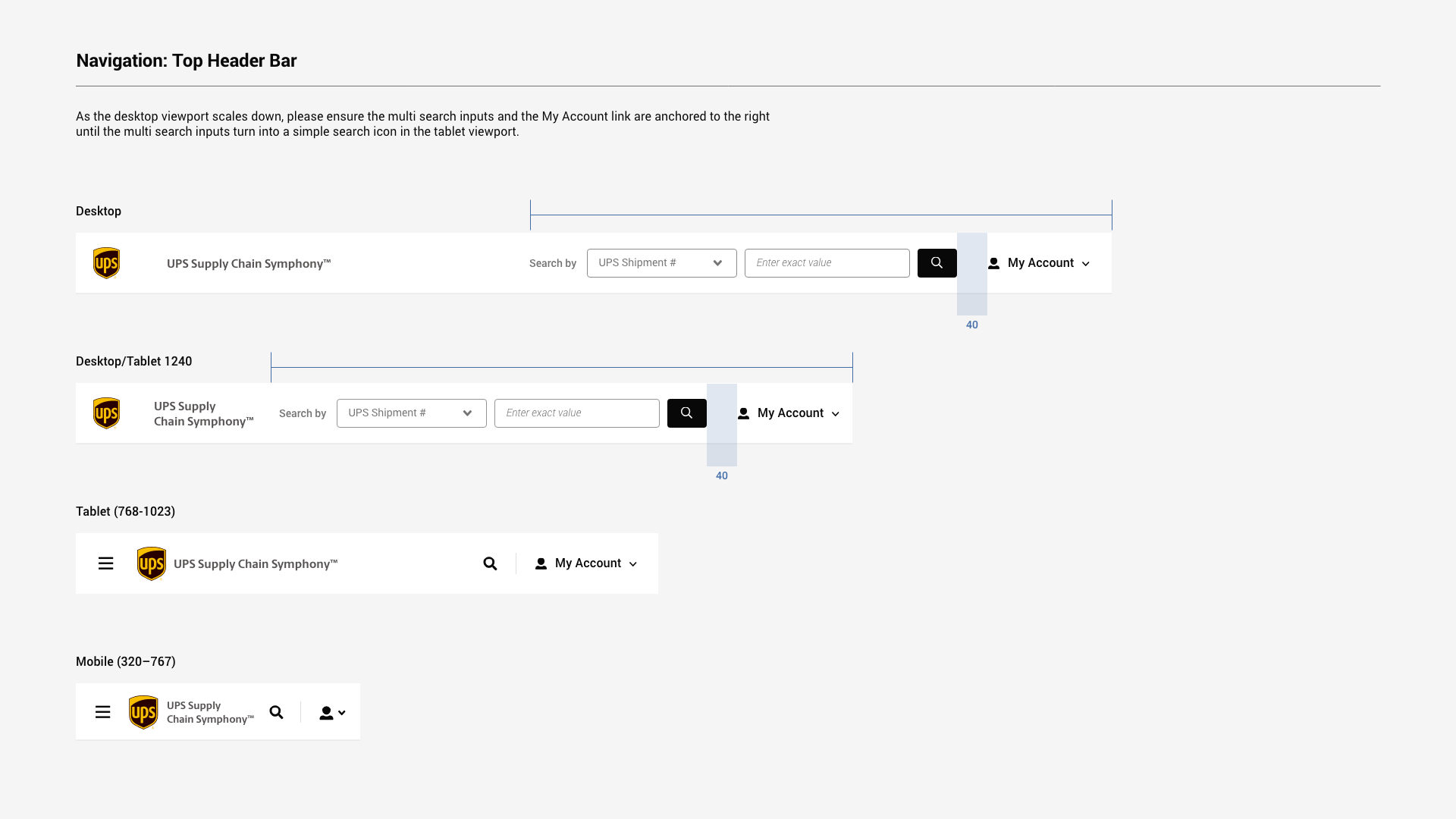This screenshot has width=1456, height=819.
Task: Focus Enter exact value field in Desktop header
Action: pyautogui.click(x=827, y=263)
